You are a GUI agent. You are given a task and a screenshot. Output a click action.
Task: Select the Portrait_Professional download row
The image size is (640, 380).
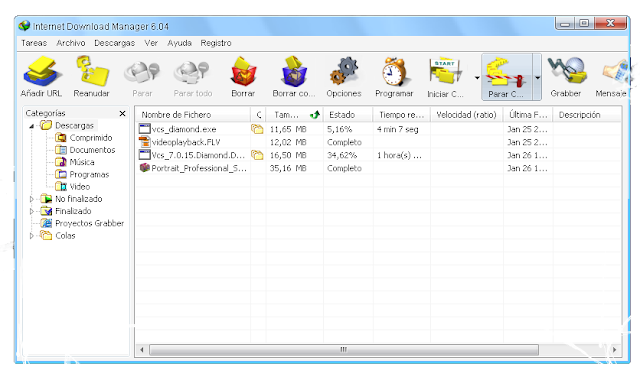click(x=378, y=168)
